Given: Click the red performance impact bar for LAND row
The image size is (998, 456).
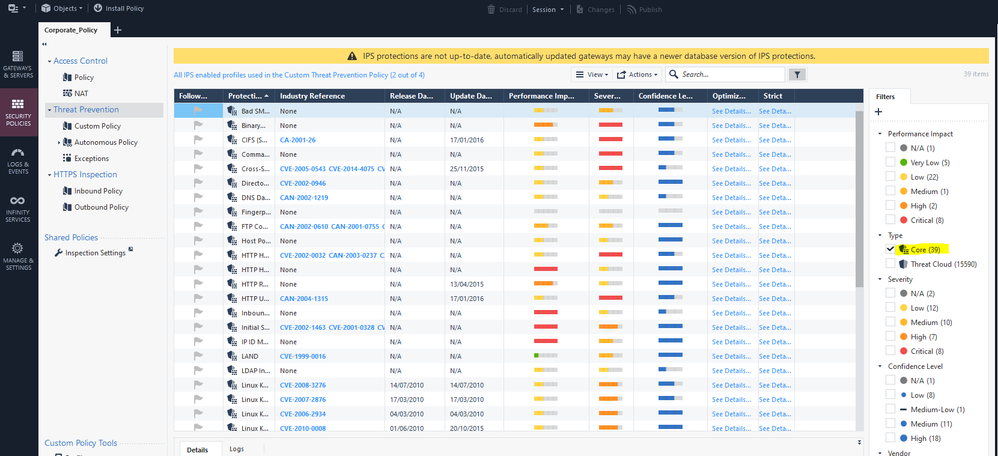Looking at the screenshot, I should (545, 355).
